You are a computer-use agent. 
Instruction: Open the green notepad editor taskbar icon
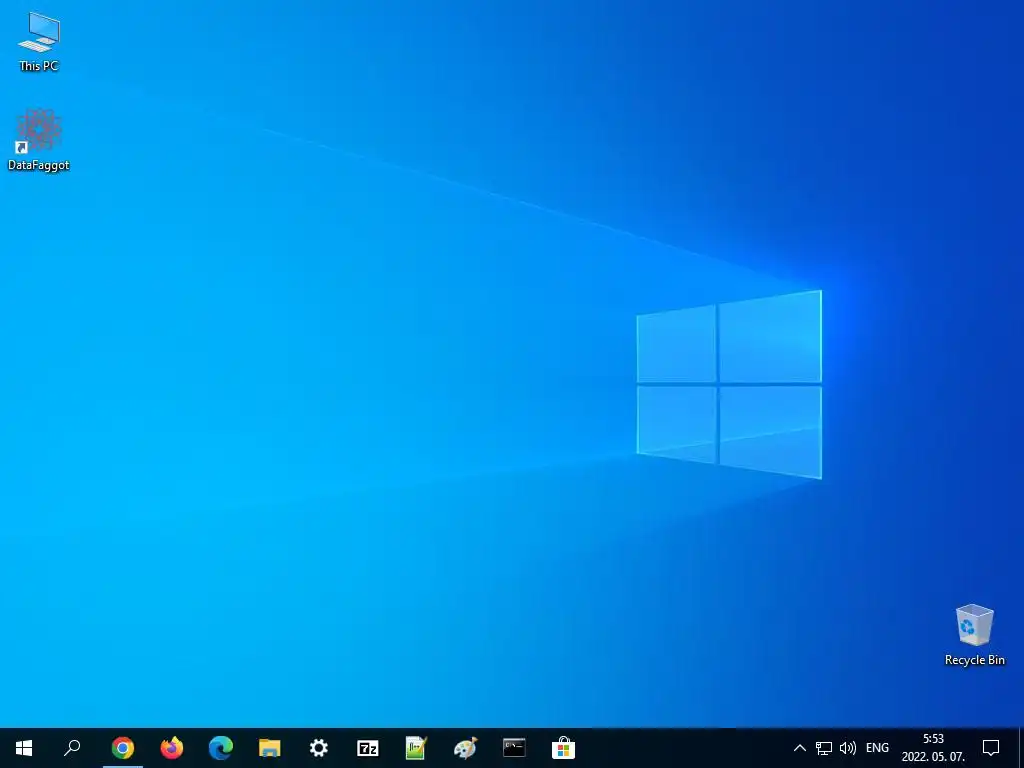pyautogui.click(x=416, y=748)
